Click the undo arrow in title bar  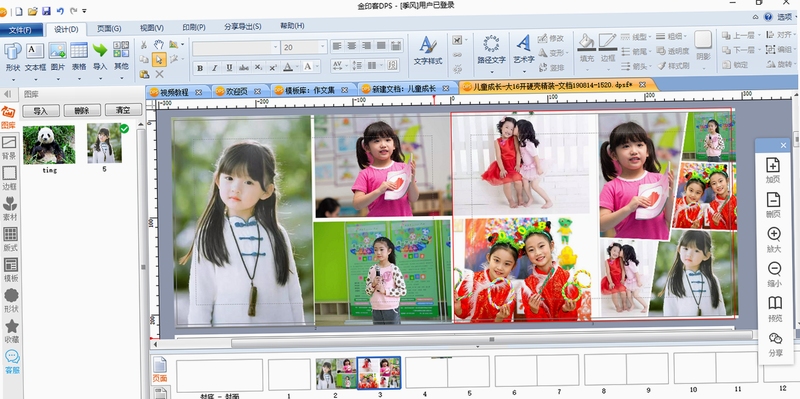coord(60,11)
